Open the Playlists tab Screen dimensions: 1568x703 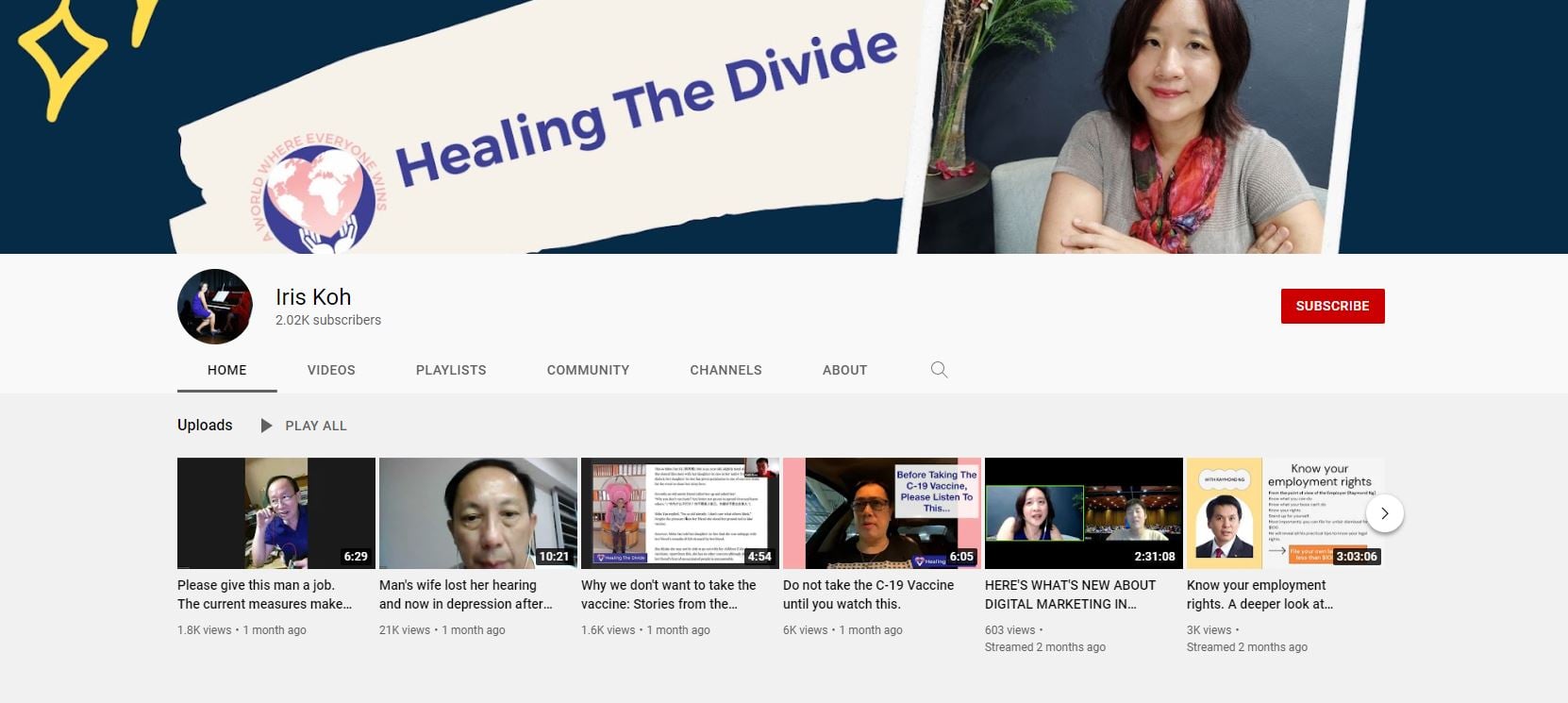pyautogui.click(x=451, y=370)
